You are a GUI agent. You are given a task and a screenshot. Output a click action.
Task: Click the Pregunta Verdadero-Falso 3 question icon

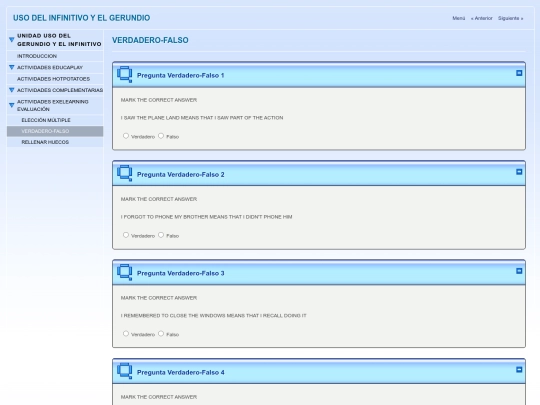[125, 272]
